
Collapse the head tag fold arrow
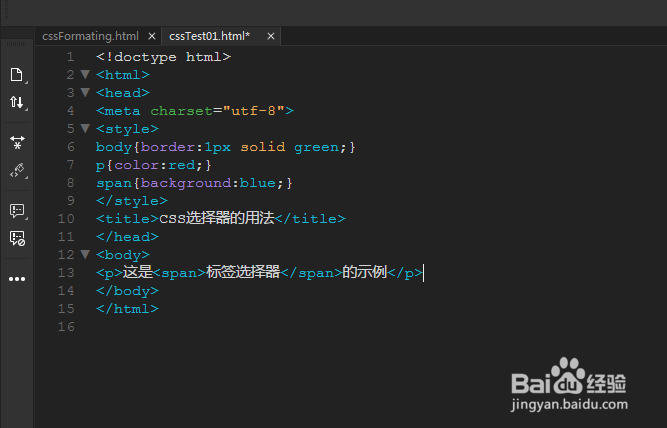click(x=85, y=93)
